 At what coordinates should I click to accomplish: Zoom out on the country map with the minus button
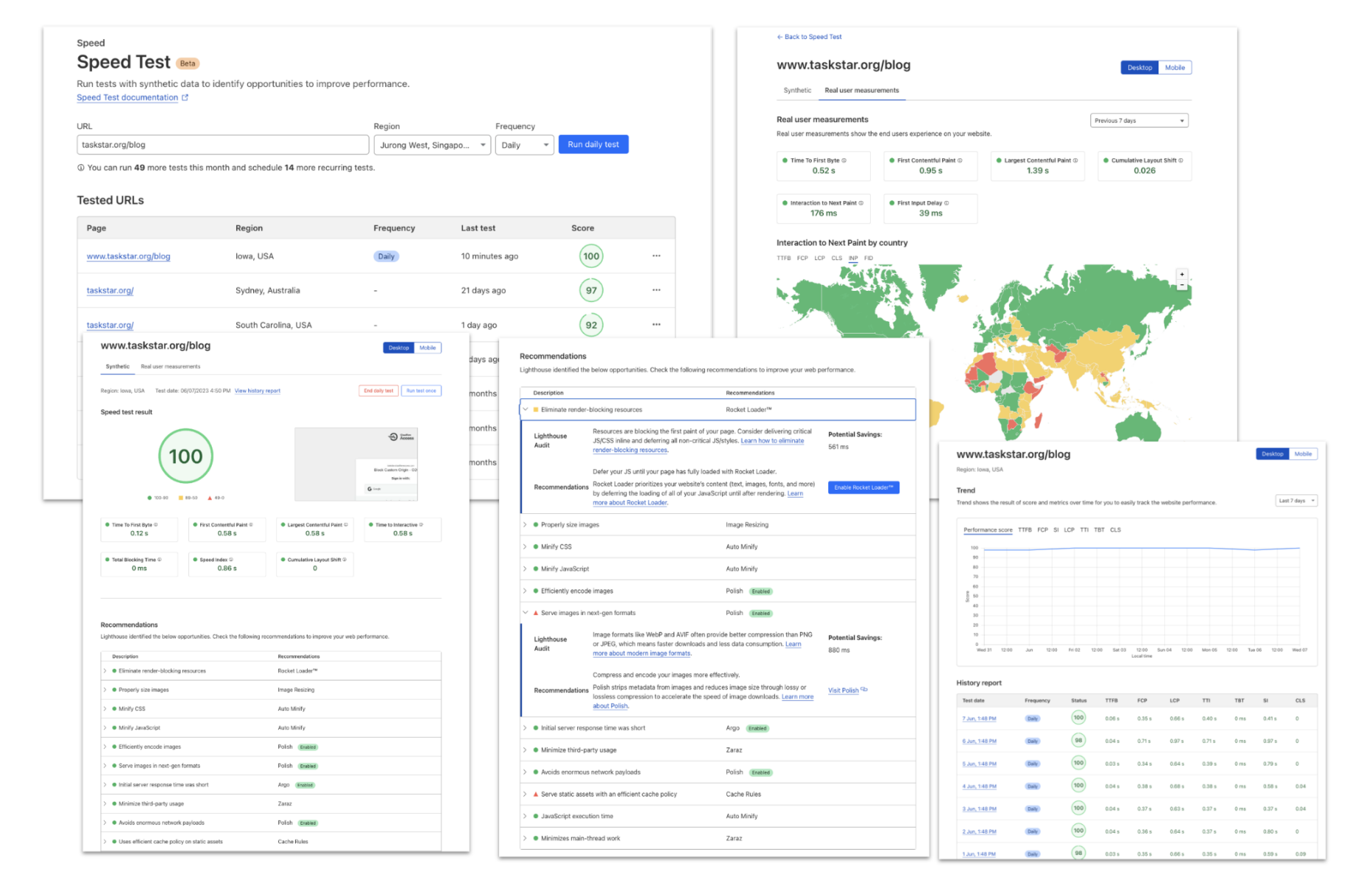tap(1182, 284)
